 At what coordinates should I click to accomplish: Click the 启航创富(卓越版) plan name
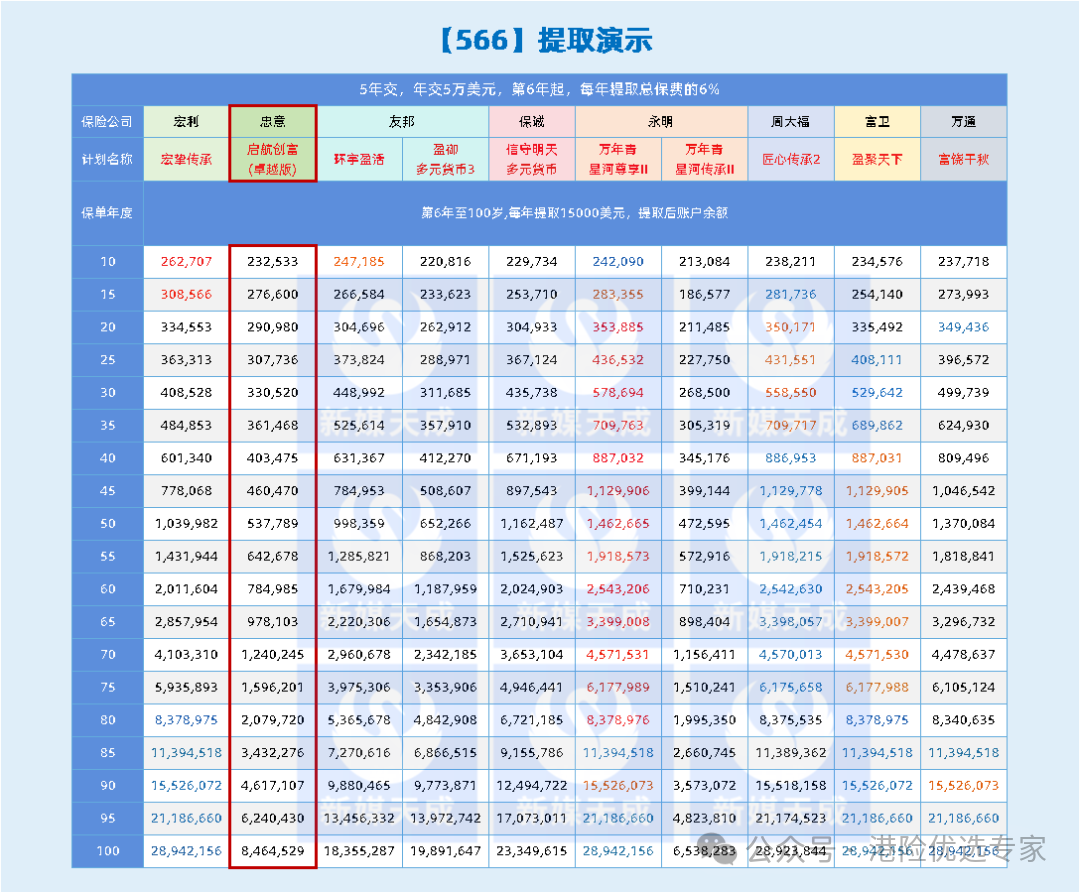(273, 159)
